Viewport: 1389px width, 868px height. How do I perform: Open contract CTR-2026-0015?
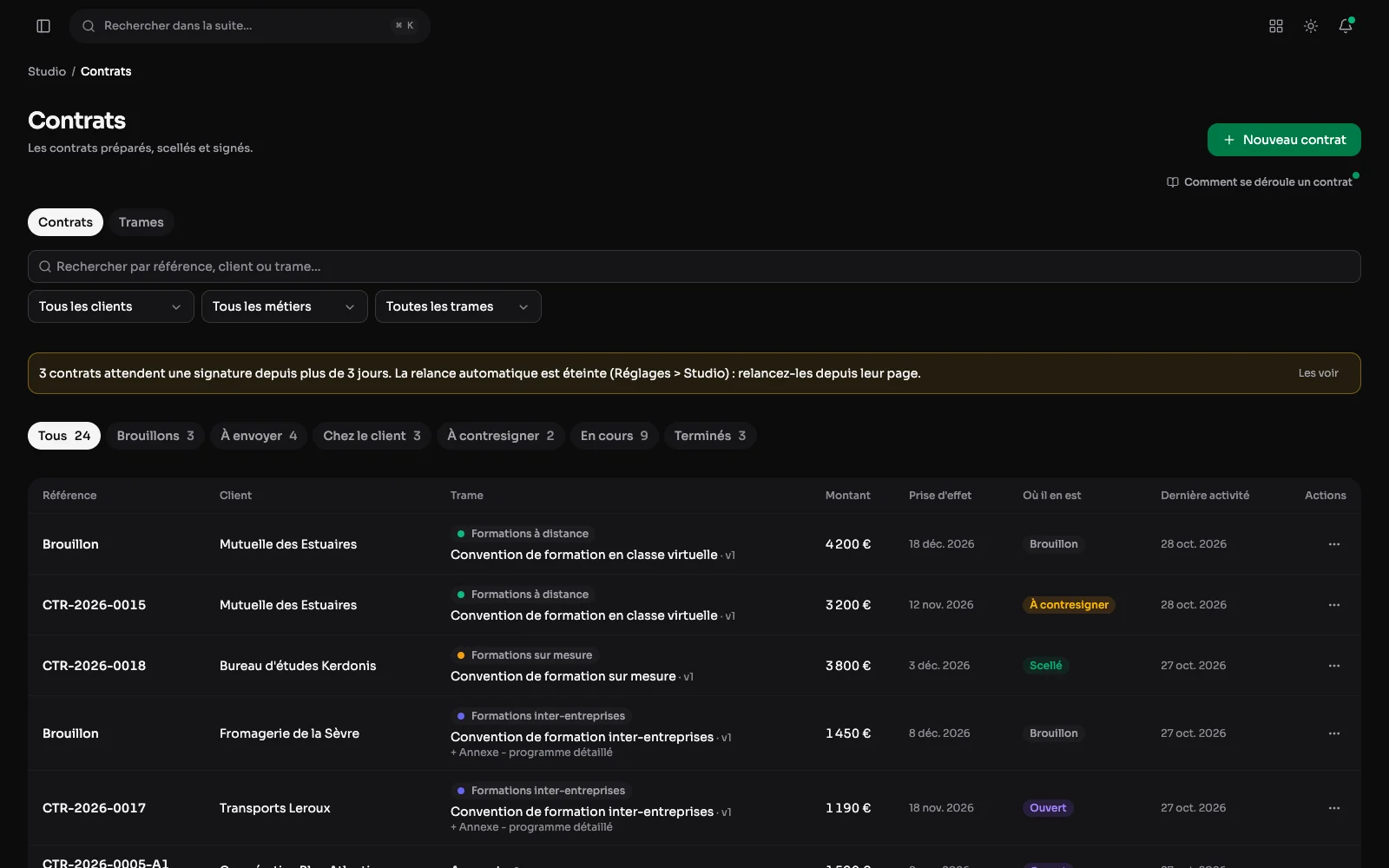pos(94,605)
